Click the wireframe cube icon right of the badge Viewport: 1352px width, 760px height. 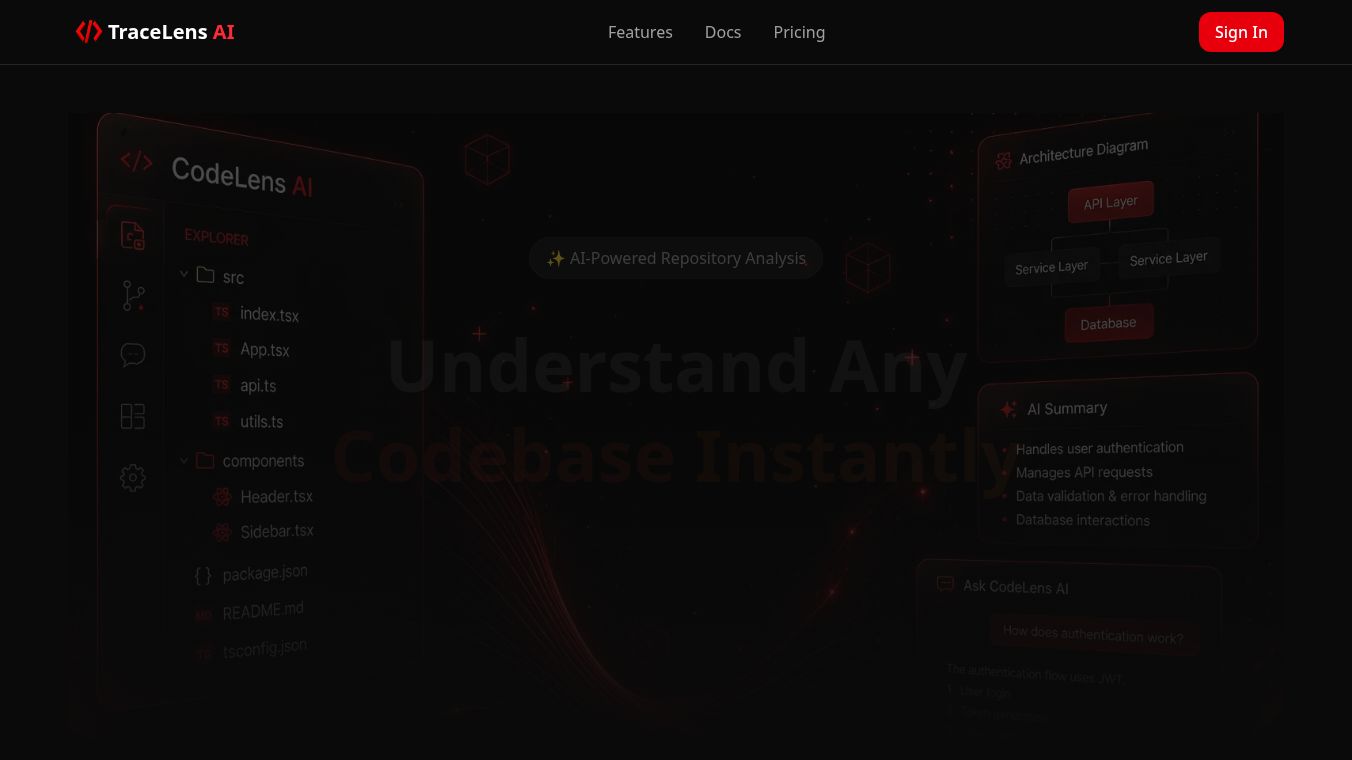pos(867,267)
